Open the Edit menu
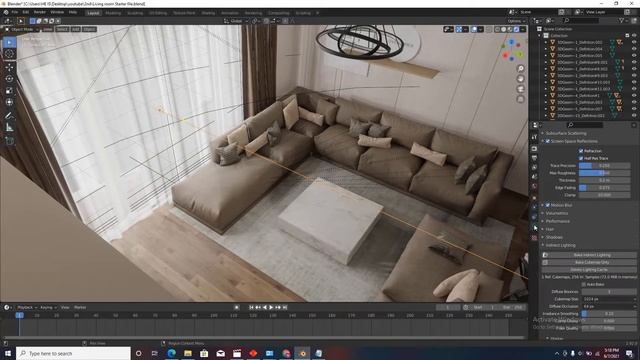This screenshot has width=640, height=360. tap(26, 13)
